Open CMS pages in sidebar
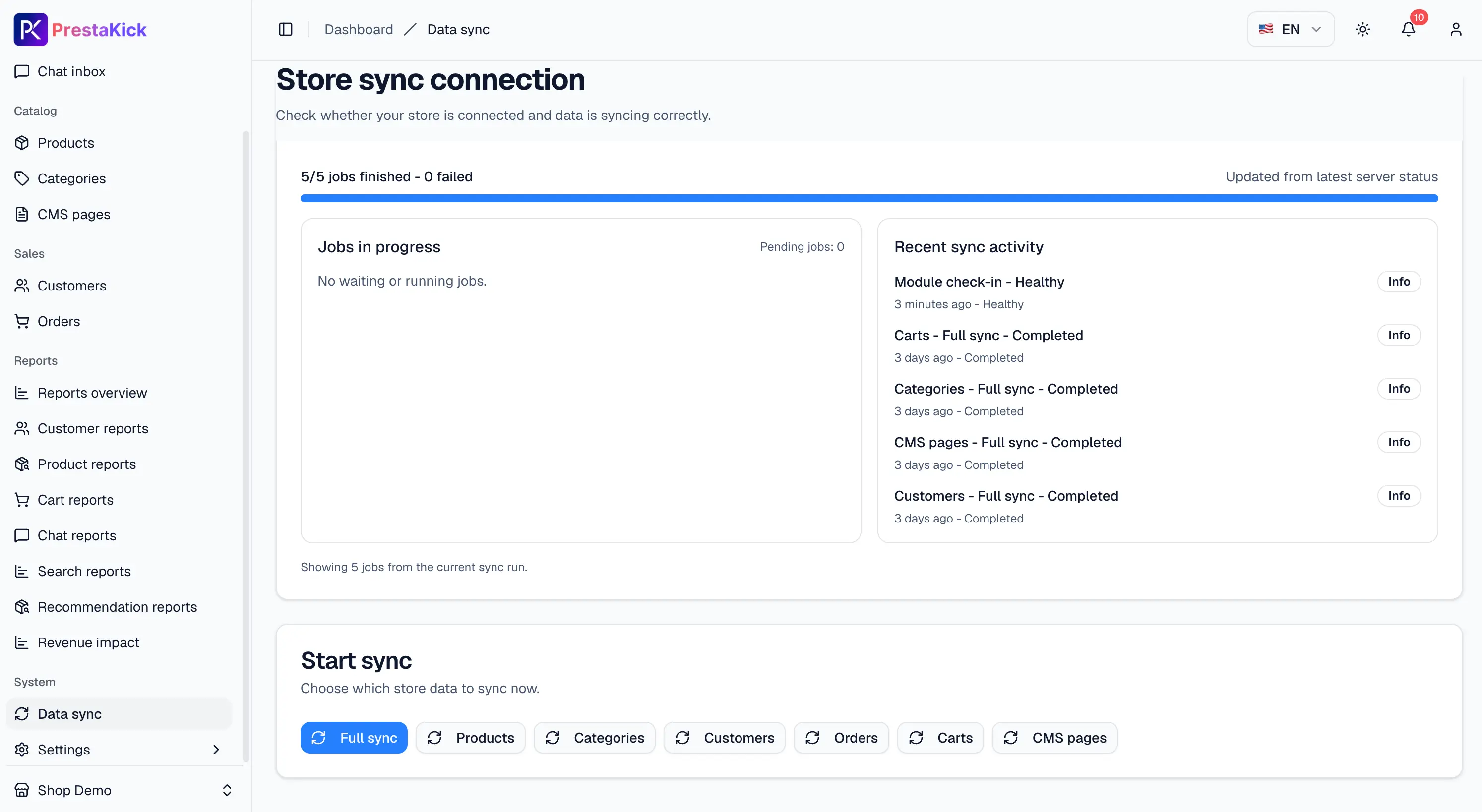 [x=119, y=214]
